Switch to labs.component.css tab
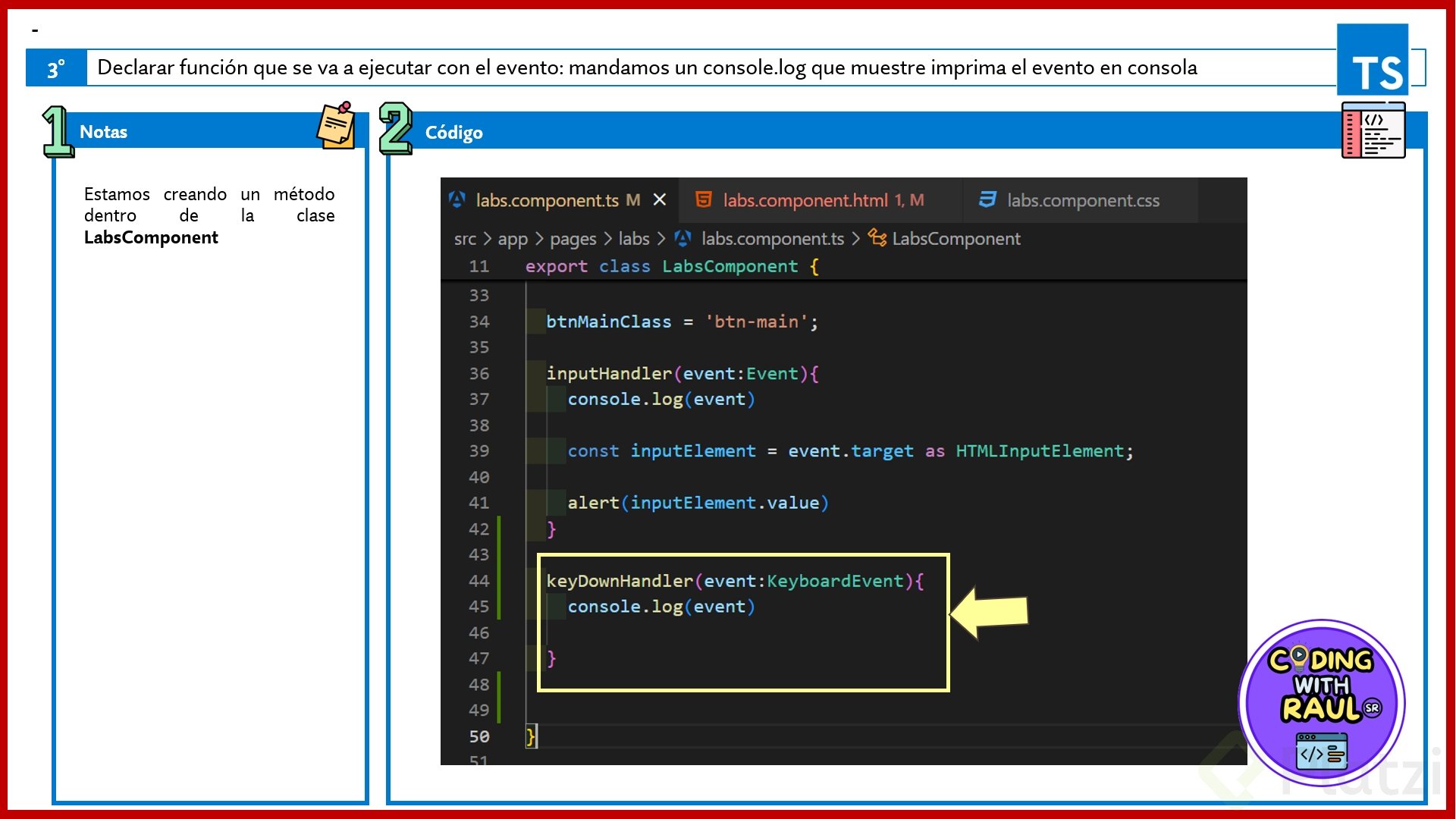1456x819 pixels. pyautogui.click(x=1083, y=200)
